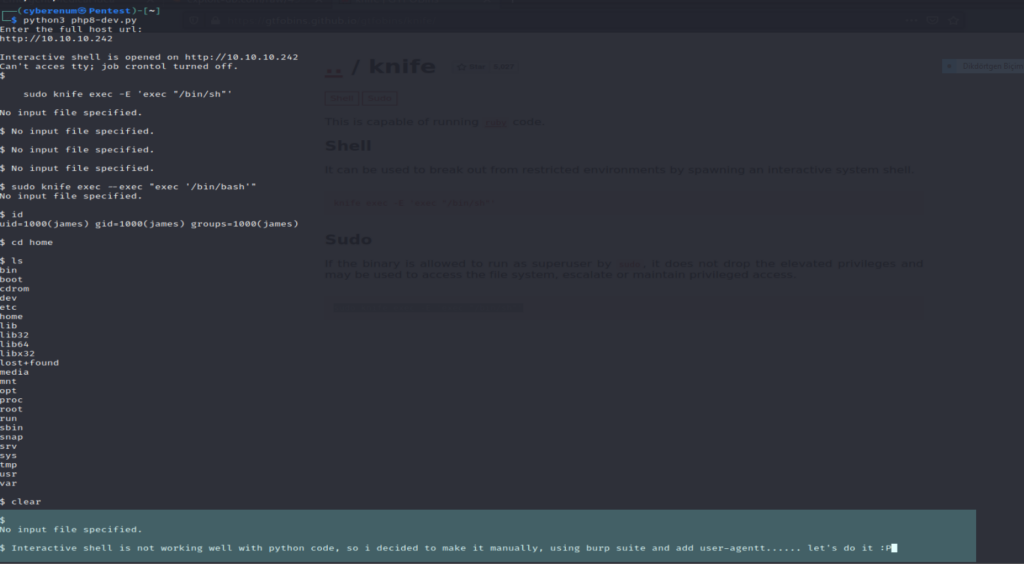Select 'lib64' in the directory listing

click(x=14, y=344)
